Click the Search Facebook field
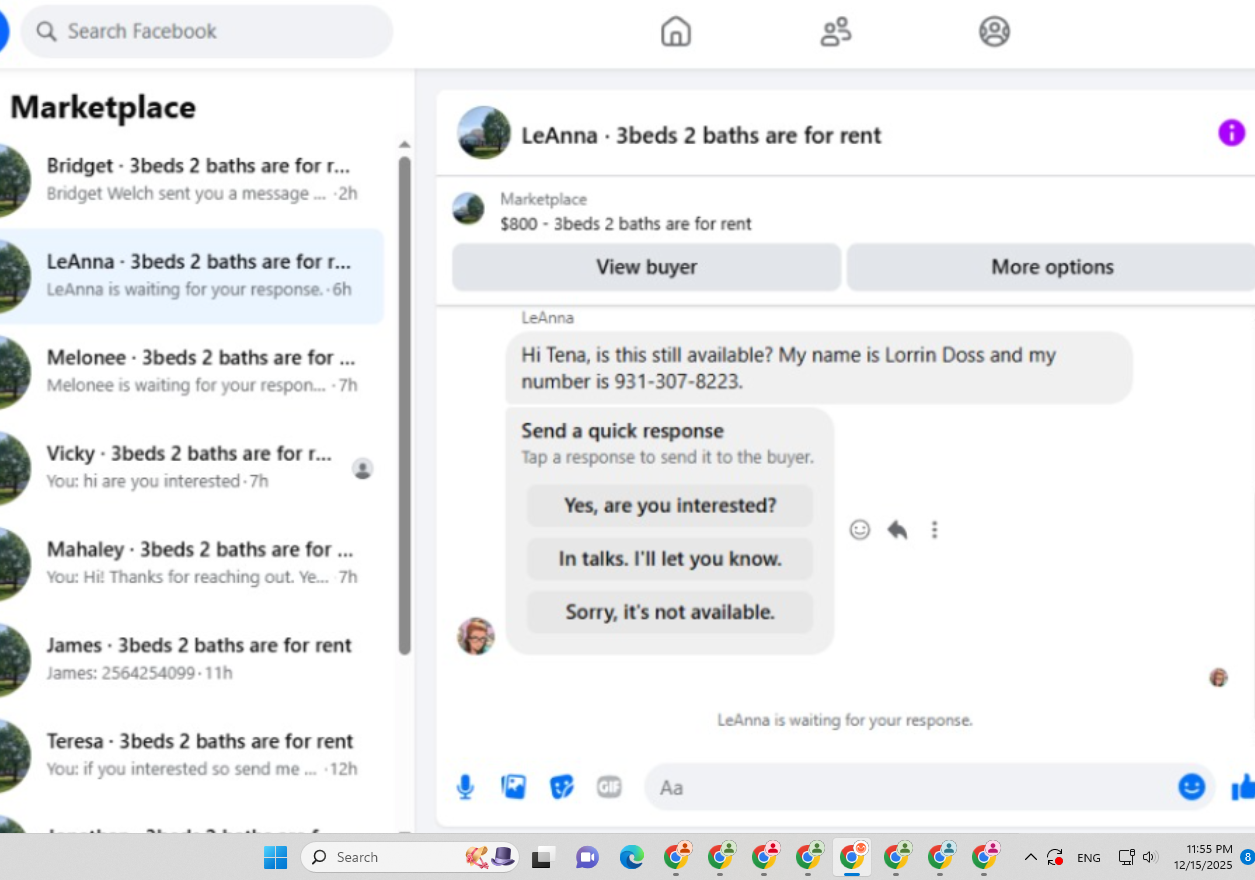Image resolution: width=1255 pixels, height=880 pixels. pyautogui.click(x=207, y=31)
